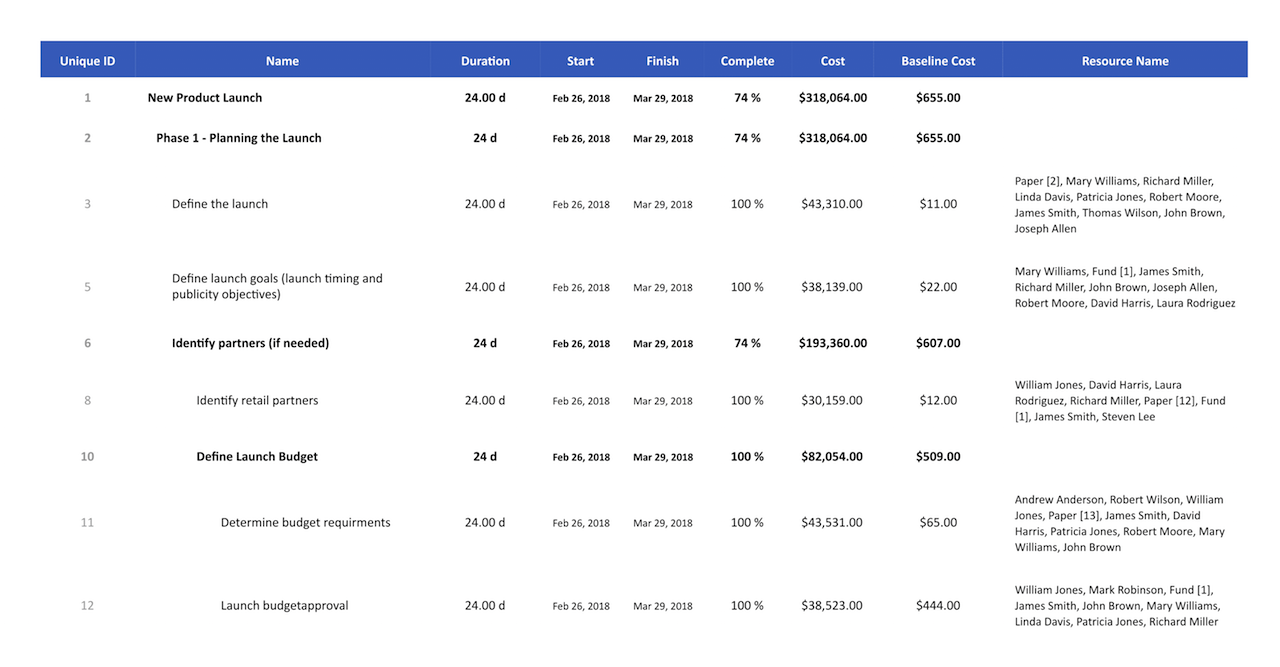Click the Define Launch Budget task
The height and width of the screenshot is (667, 1280).
[x=257, y=457]
